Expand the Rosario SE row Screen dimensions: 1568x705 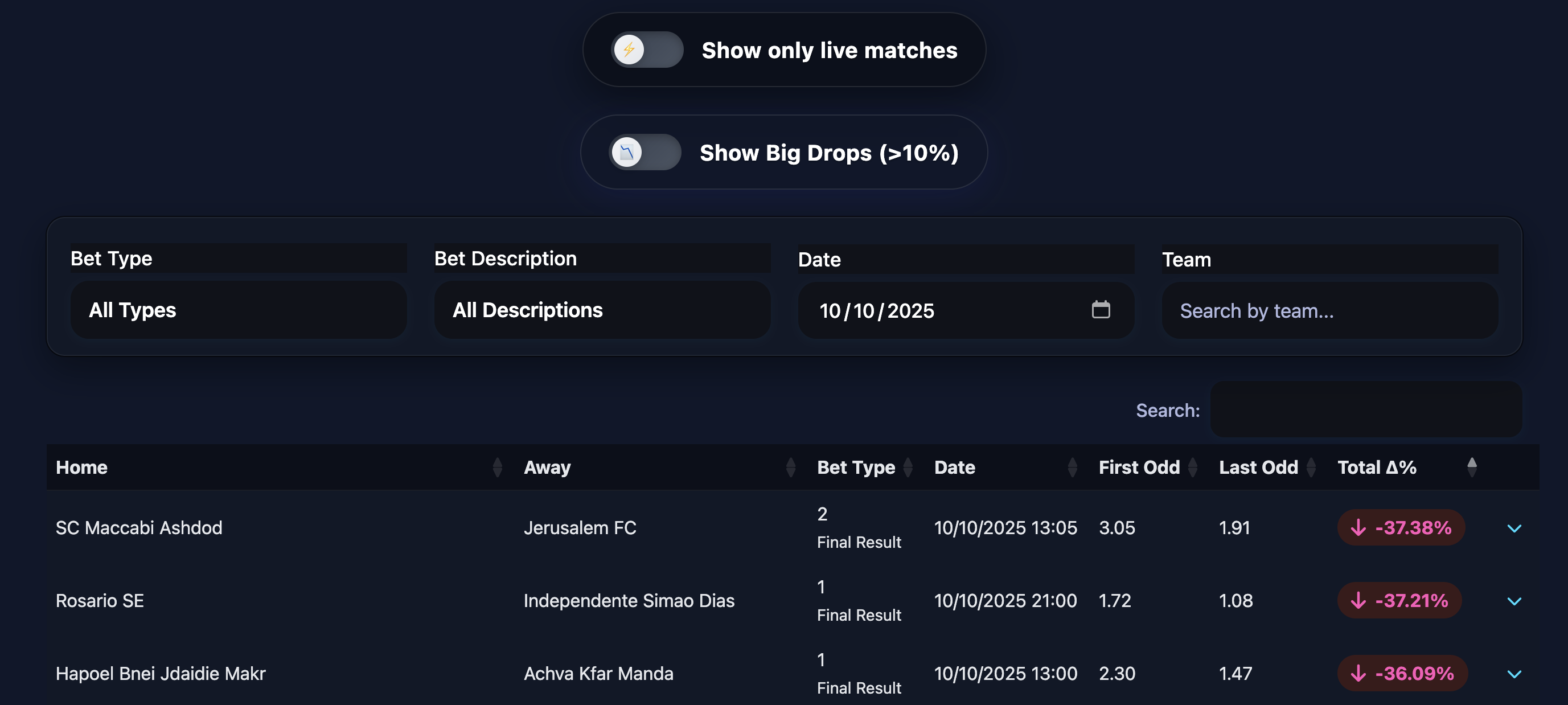click(x=1514, y=601)
